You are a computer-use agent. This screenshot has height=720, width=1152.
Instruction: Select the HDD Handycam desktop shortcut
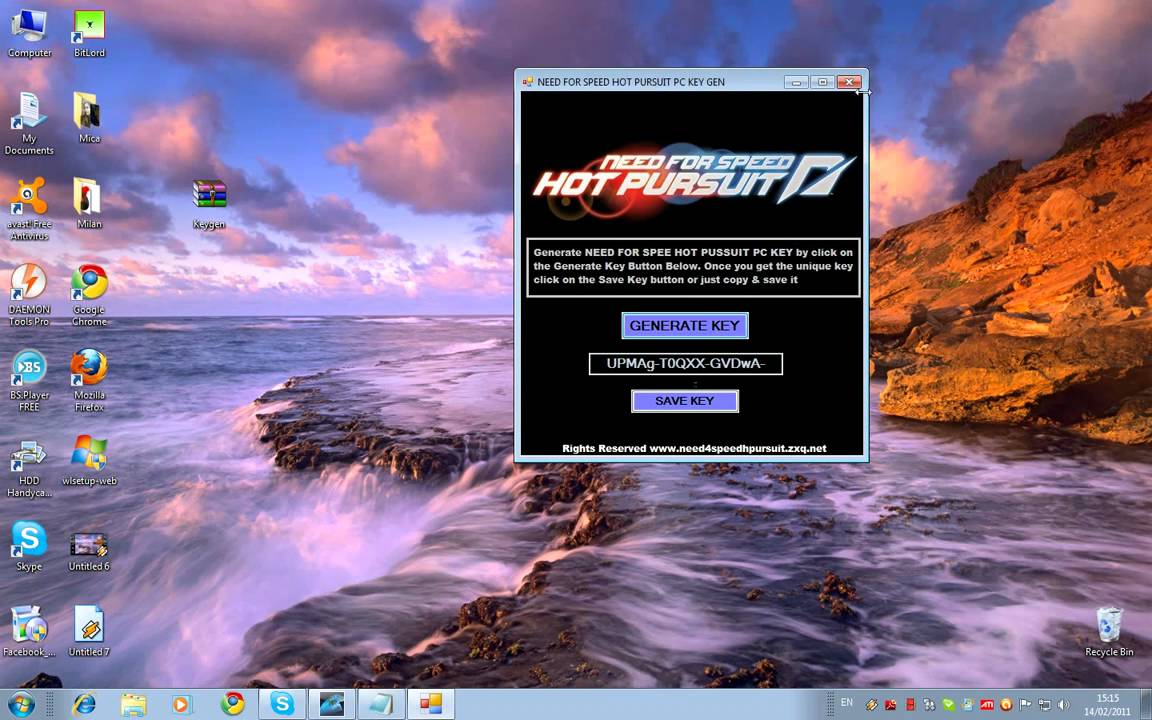(29, 469)
